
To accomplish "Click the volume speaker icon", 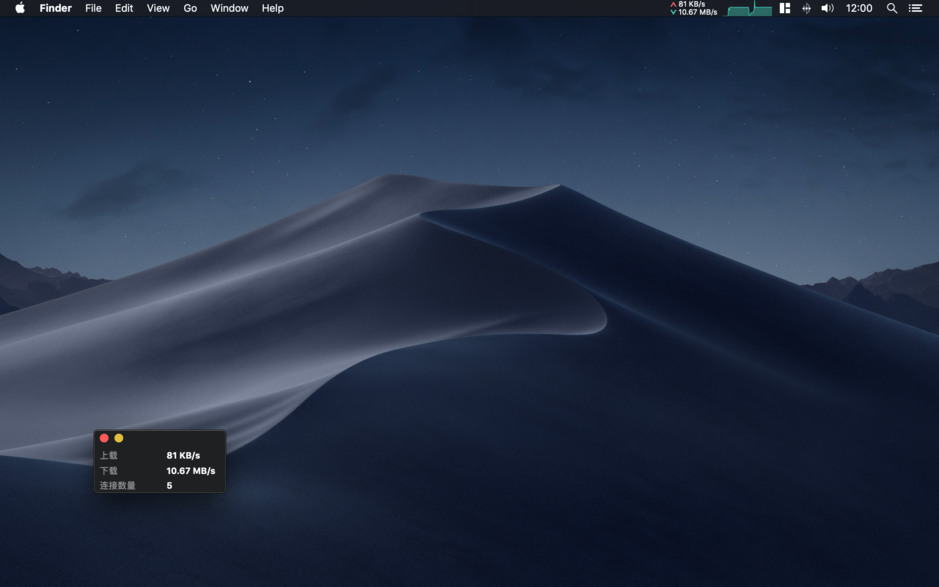I will point(825,8).
